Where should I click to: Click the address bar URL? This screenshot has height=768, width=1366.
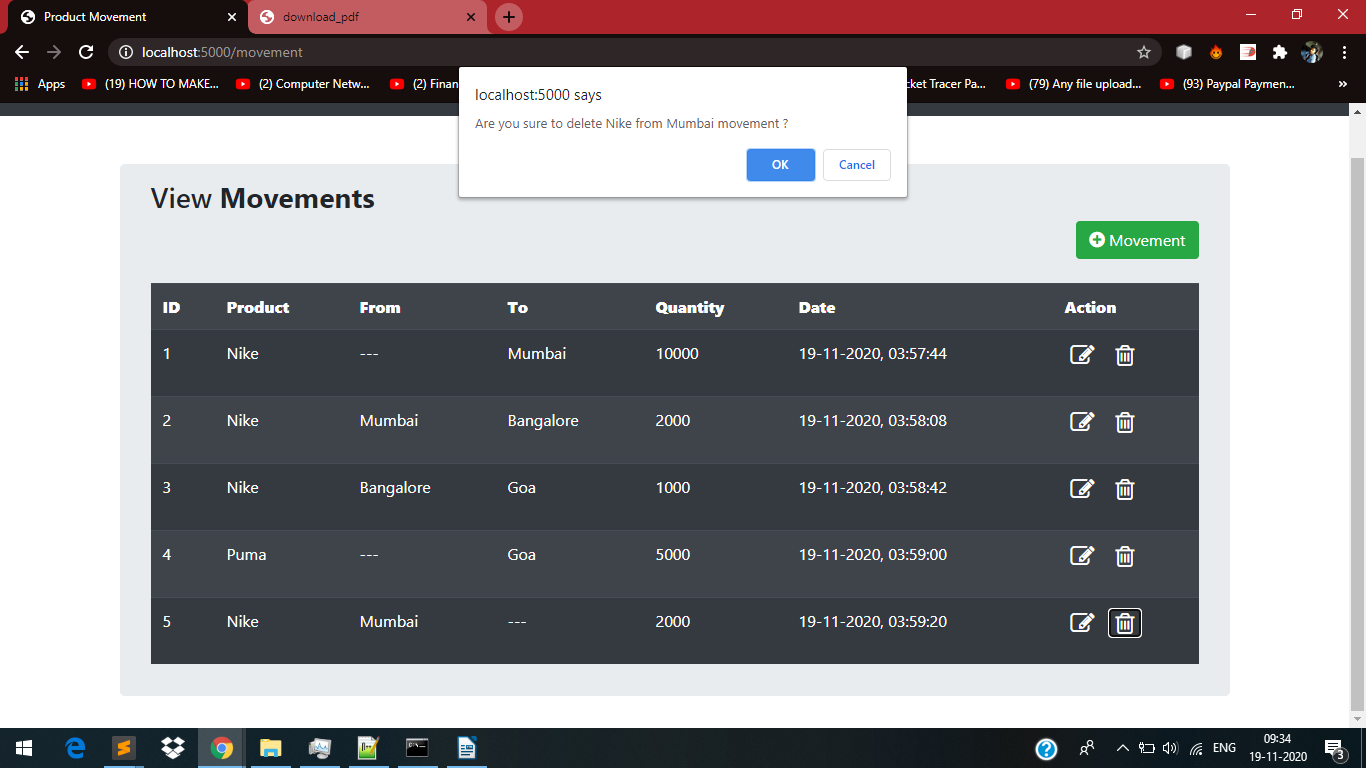pos(222,52)
